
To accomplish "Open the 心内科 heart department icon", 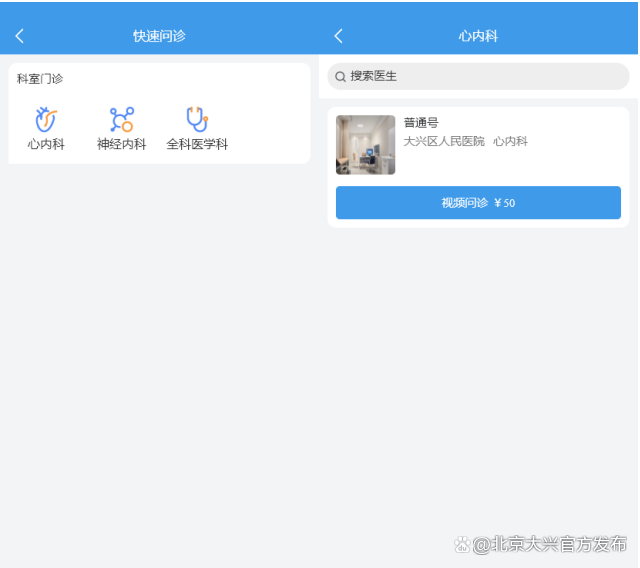I will tap(46, 119).
